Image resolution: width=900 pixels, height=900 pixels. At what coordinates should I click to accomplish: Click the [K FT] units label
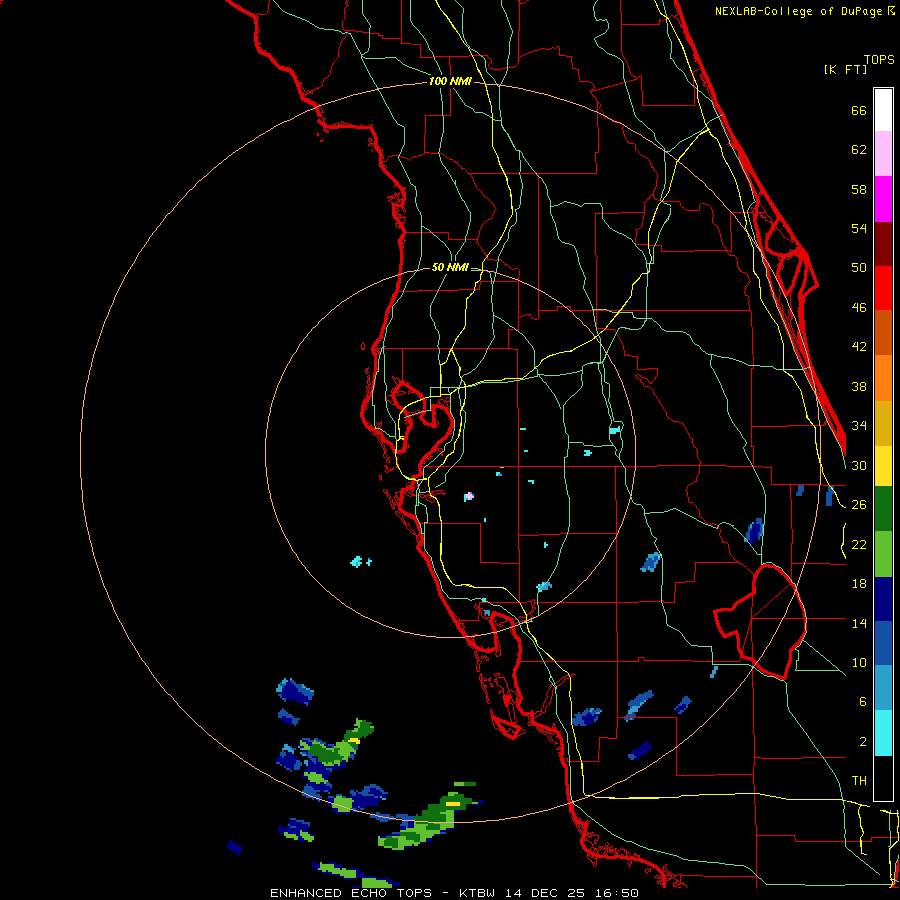[x=845, y=69]
